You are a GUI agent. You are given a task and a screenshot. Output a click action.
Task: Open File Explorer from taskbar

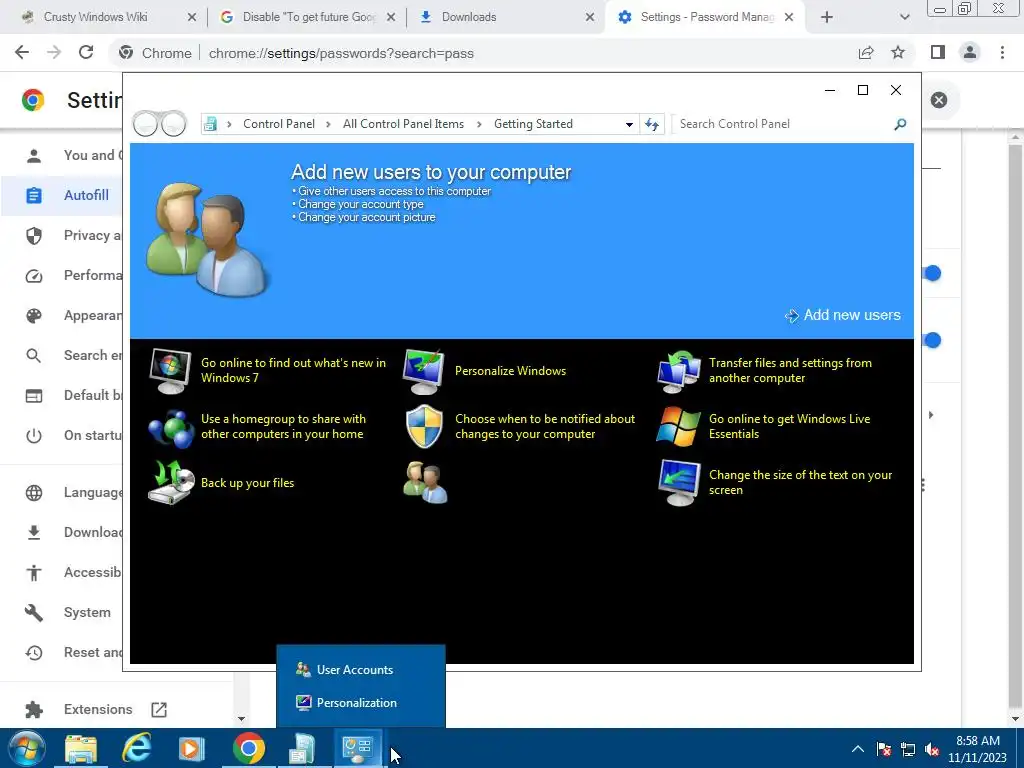coord(81,748)
